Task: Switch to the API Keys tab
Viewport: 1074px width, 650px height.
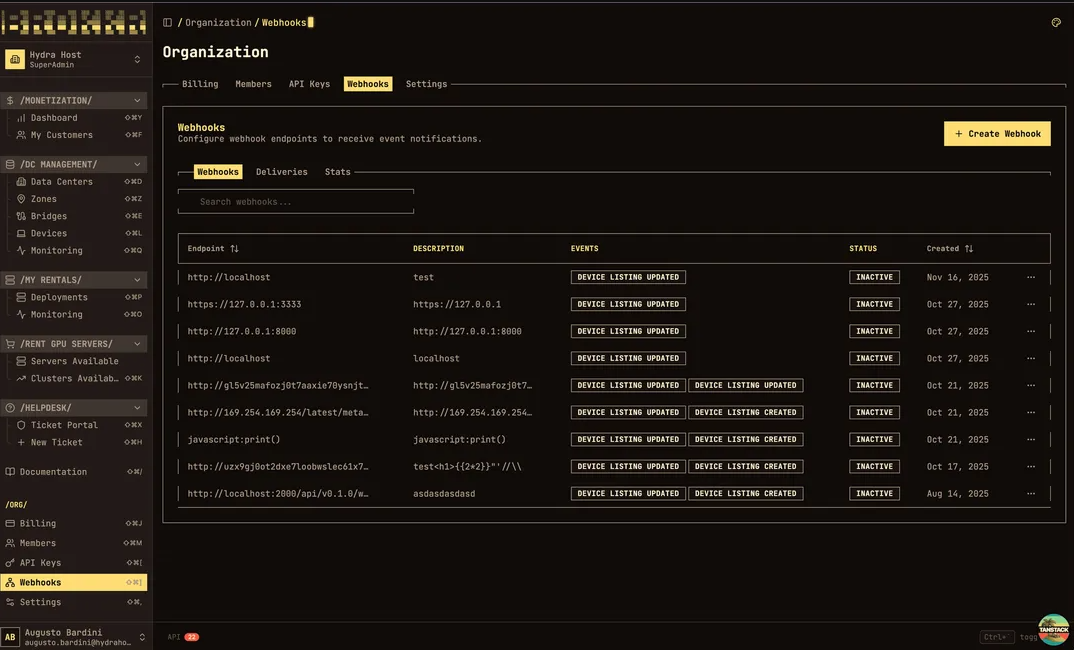Action: click(x=309, y=84)
